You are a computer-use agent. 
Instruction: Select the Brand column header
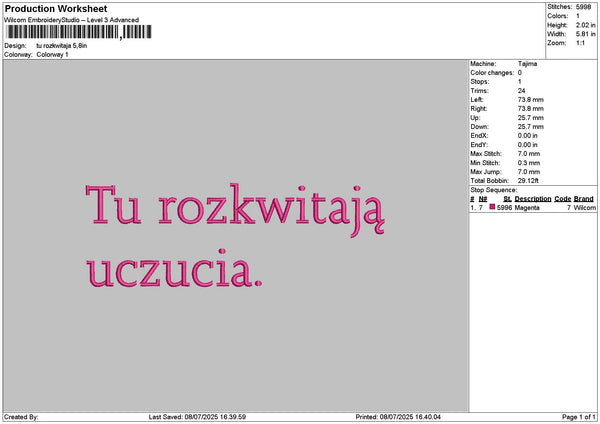click(x=584, y=199)
